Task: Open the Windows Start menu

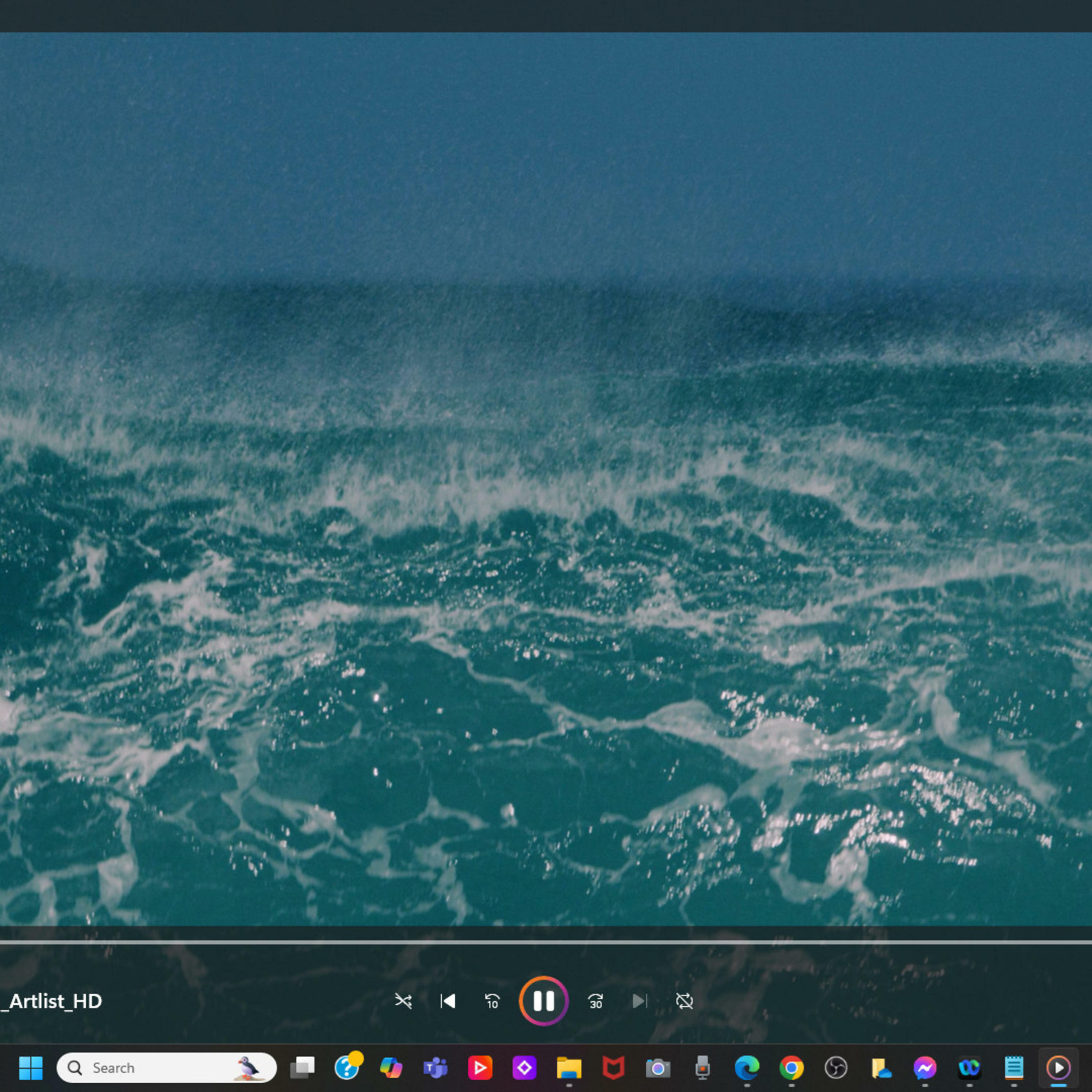Action: pyautogui.click(x=31, y=1068)
